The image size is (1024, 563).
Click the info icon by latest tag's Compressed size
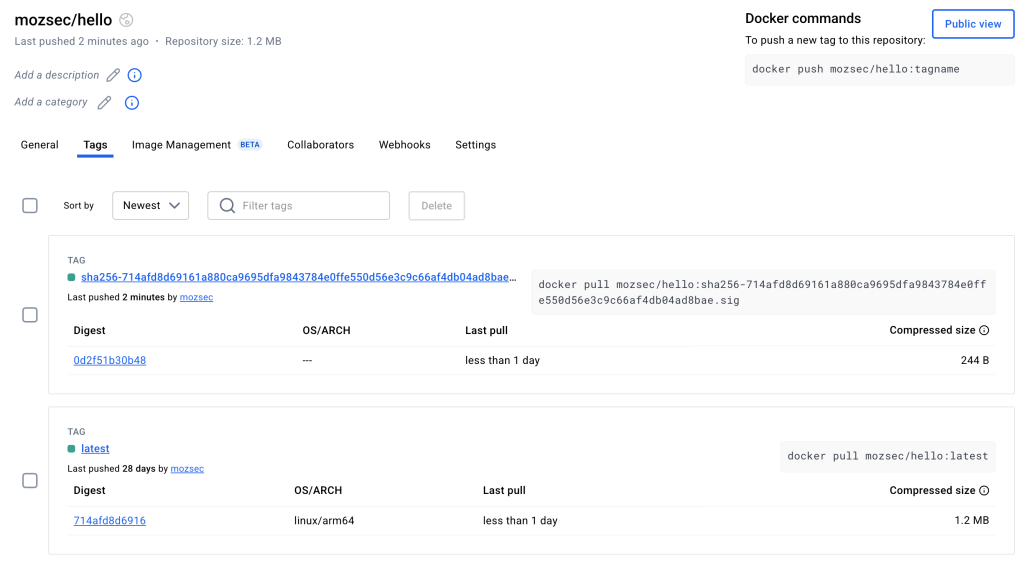pyautogui.click(x=984, y=490)
